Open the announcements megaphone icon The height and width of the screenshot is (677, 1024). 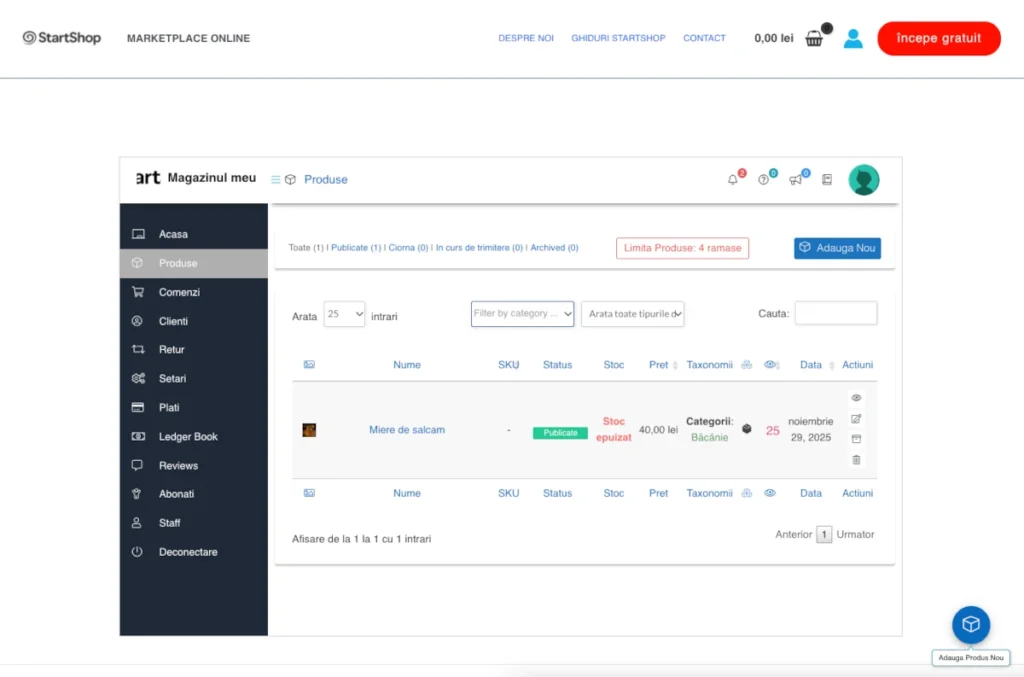795,180
